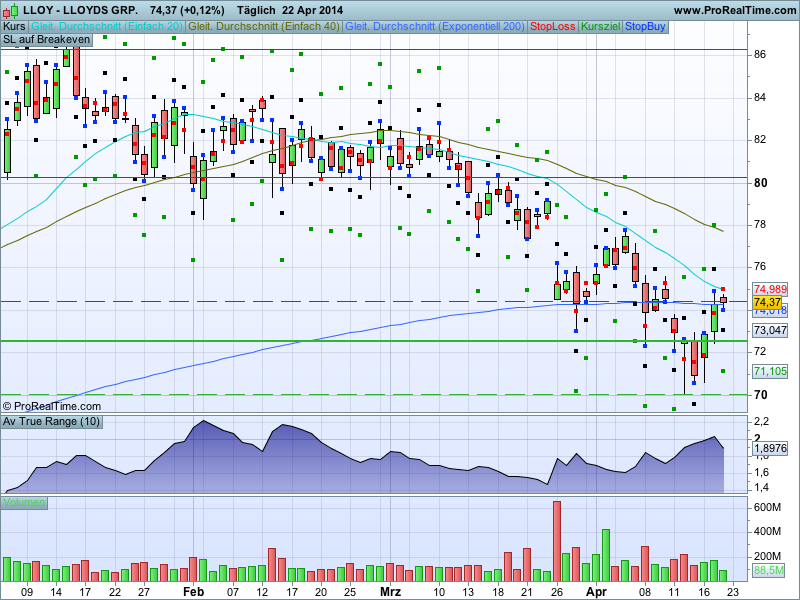Click Gleit. Durchschnitt (Einfach 40) label
The image size is (800, 600).
pos(264,27)
